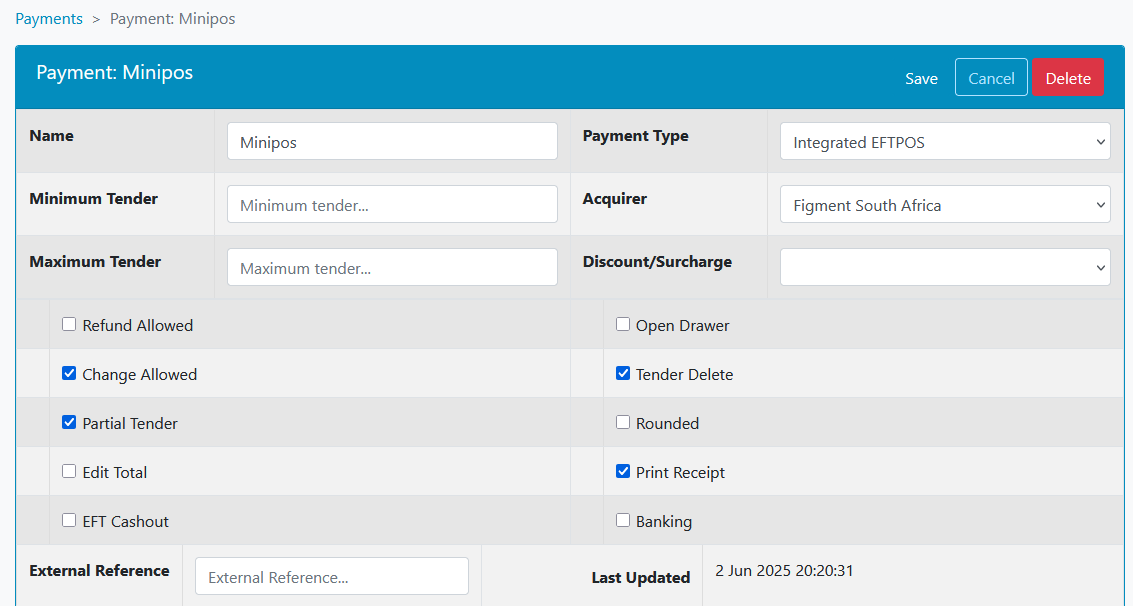Image resolution: width=1133 pixels, height=606 pixels.
Task: Turn on the Rounded checkbox
Action: (x=623, y=423)
